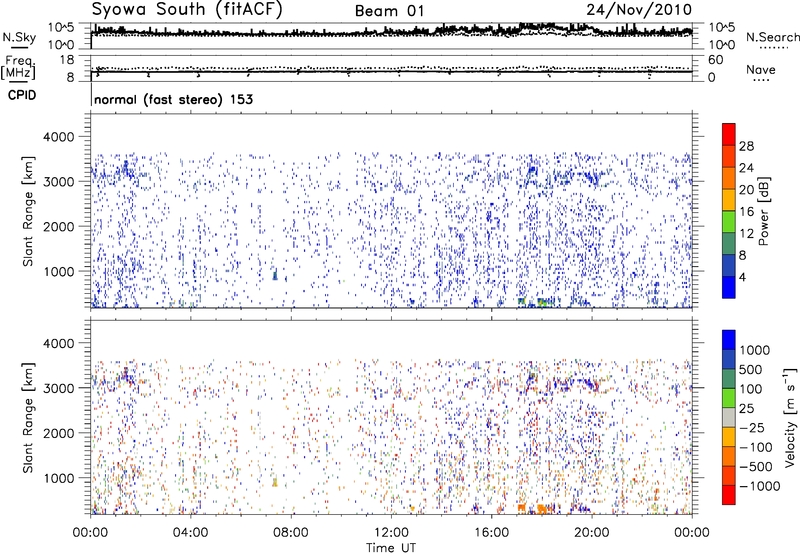
Task: Click the '2000' tick of velocity panel
Action: [x=58, y=433]
